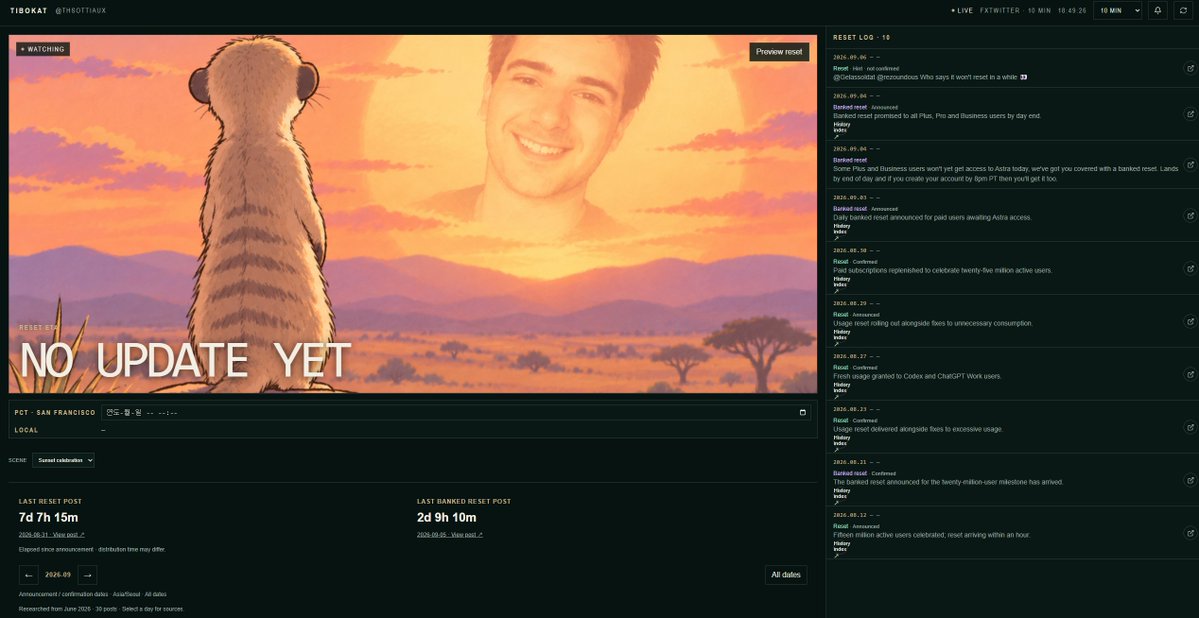Screen dimensions: 1199x618
Task: Click the LIVE status indicator
Action: [962, 11]
